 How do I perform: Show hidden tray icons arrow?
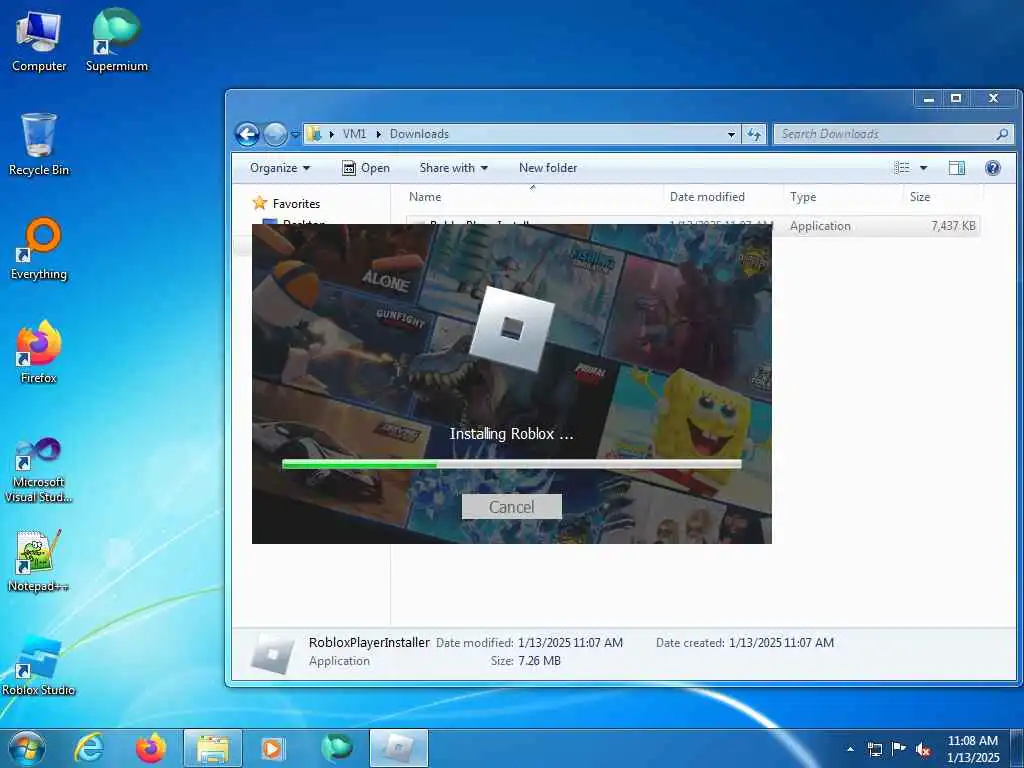pyautogui.click(x=850, y=749)
